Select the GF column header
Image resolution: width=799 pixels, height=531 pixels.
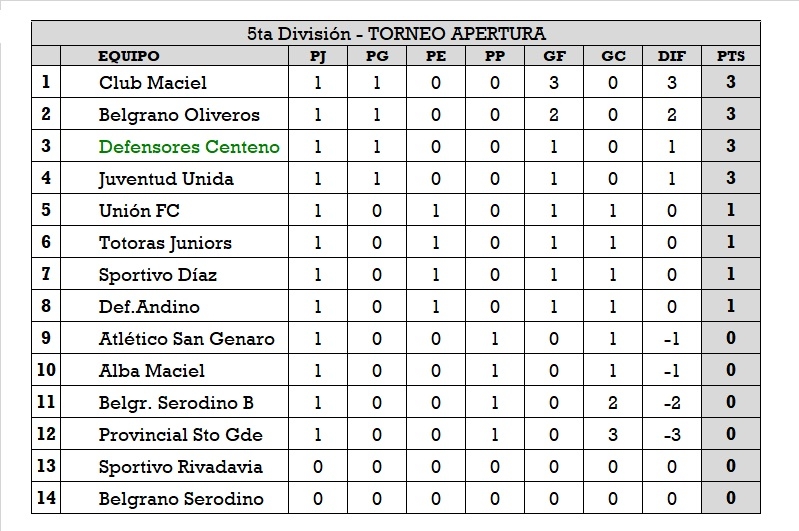[x=554, y=56]
